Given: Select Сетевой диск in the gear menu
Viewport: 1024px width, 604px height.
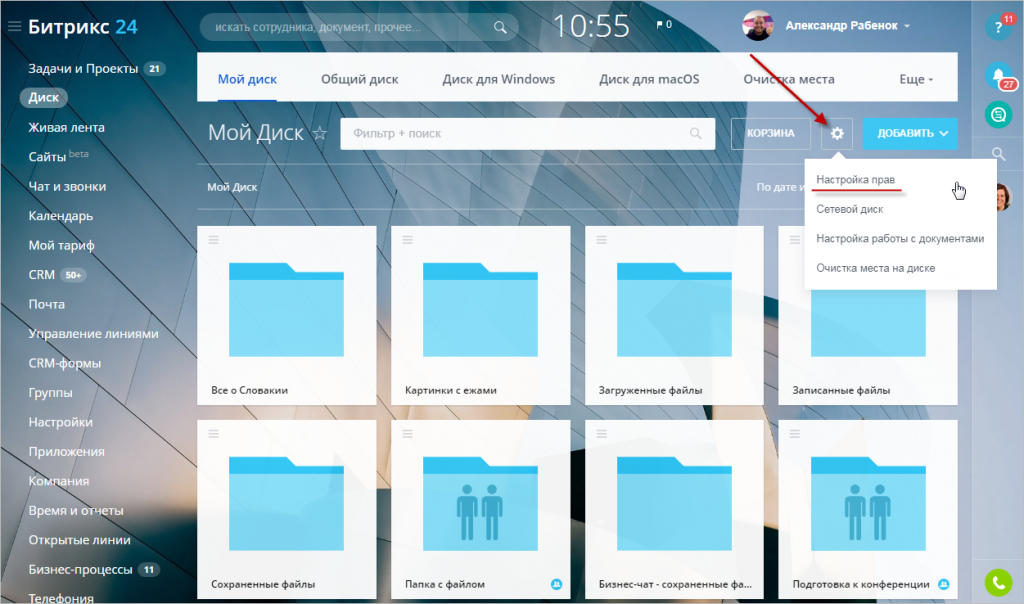Looking at the screenshot, I should 850,209.
